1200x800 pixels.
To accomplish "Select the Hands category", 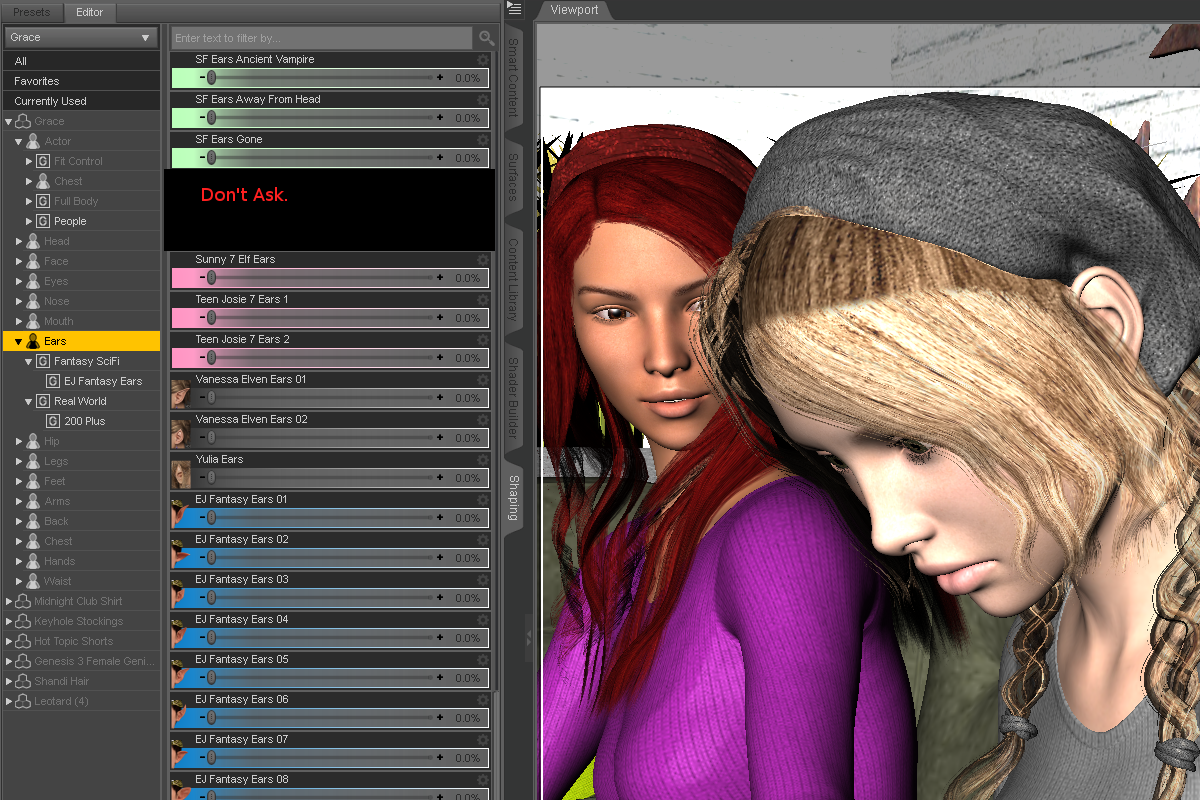I will pyautogui.click(x=60, y=561).
